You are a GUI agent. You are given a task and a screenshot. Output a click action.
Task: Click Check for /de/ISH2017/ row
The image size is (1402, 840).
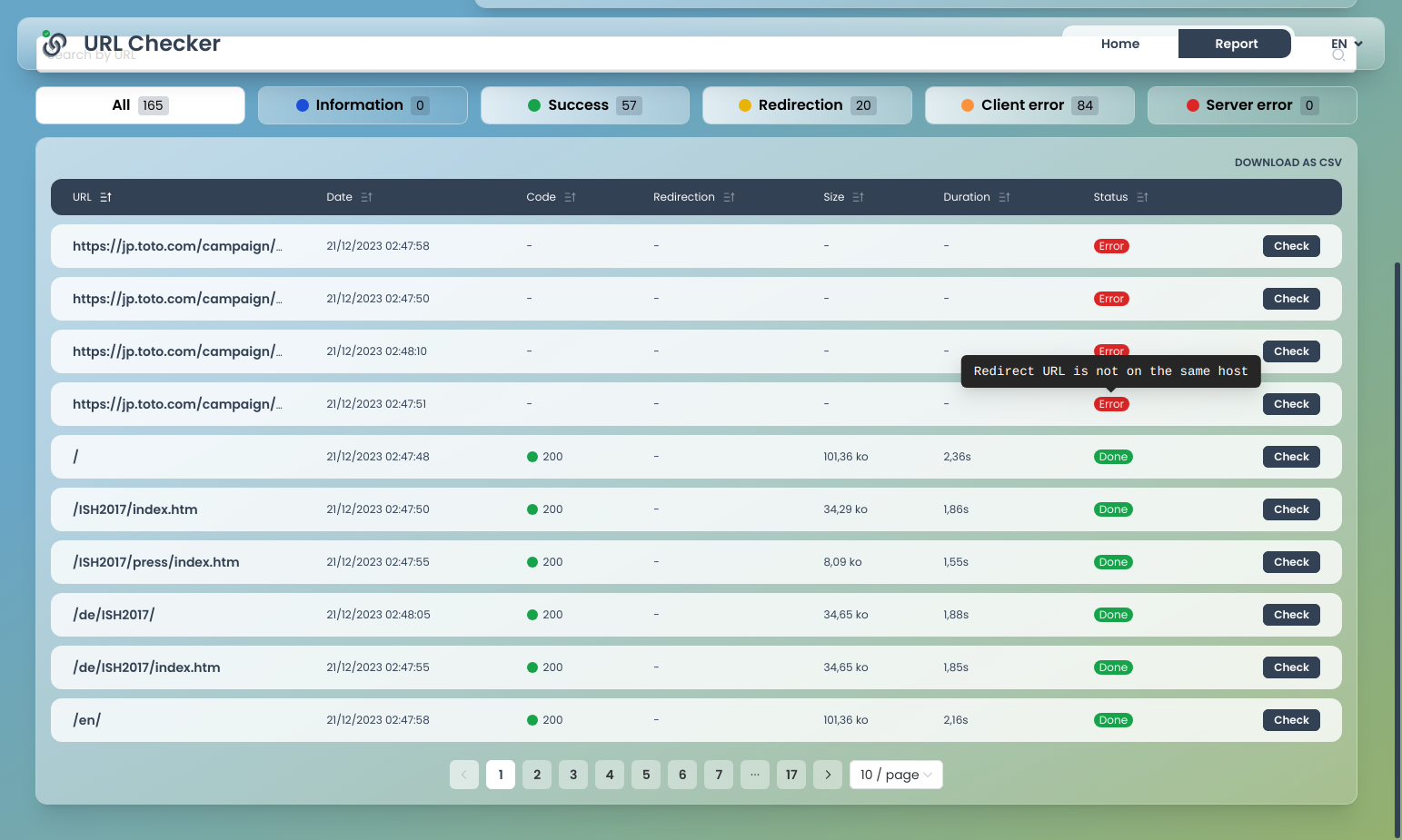[x=1291, y=615]
